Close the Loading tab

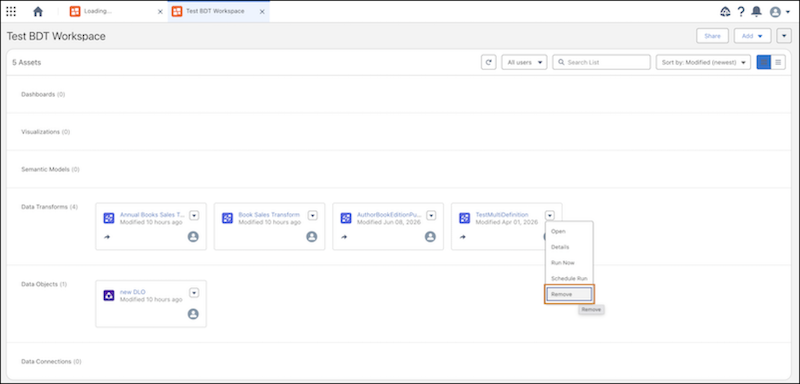click(x=160, y=12)
